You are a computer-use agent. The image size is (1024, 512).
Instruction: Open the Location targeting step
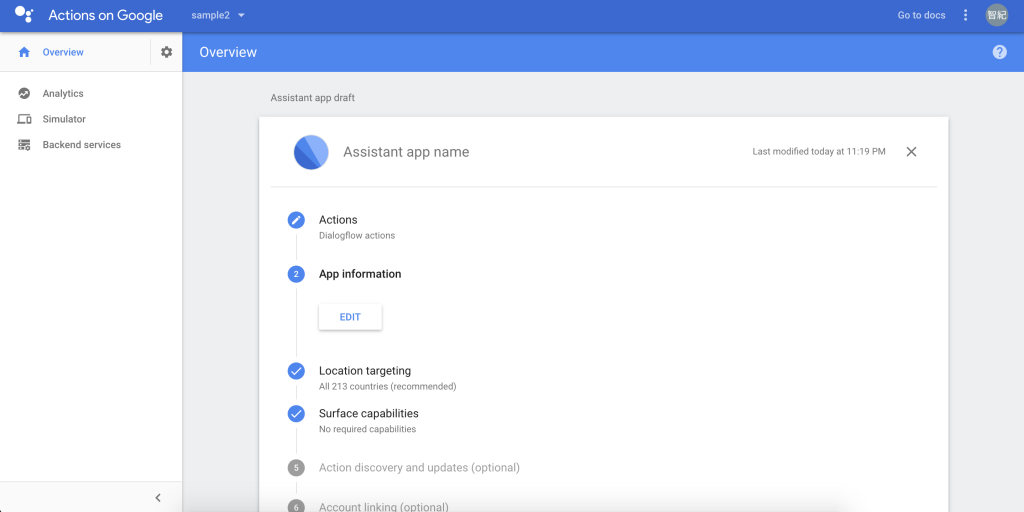pyautogui.click(x=365, y=371)
